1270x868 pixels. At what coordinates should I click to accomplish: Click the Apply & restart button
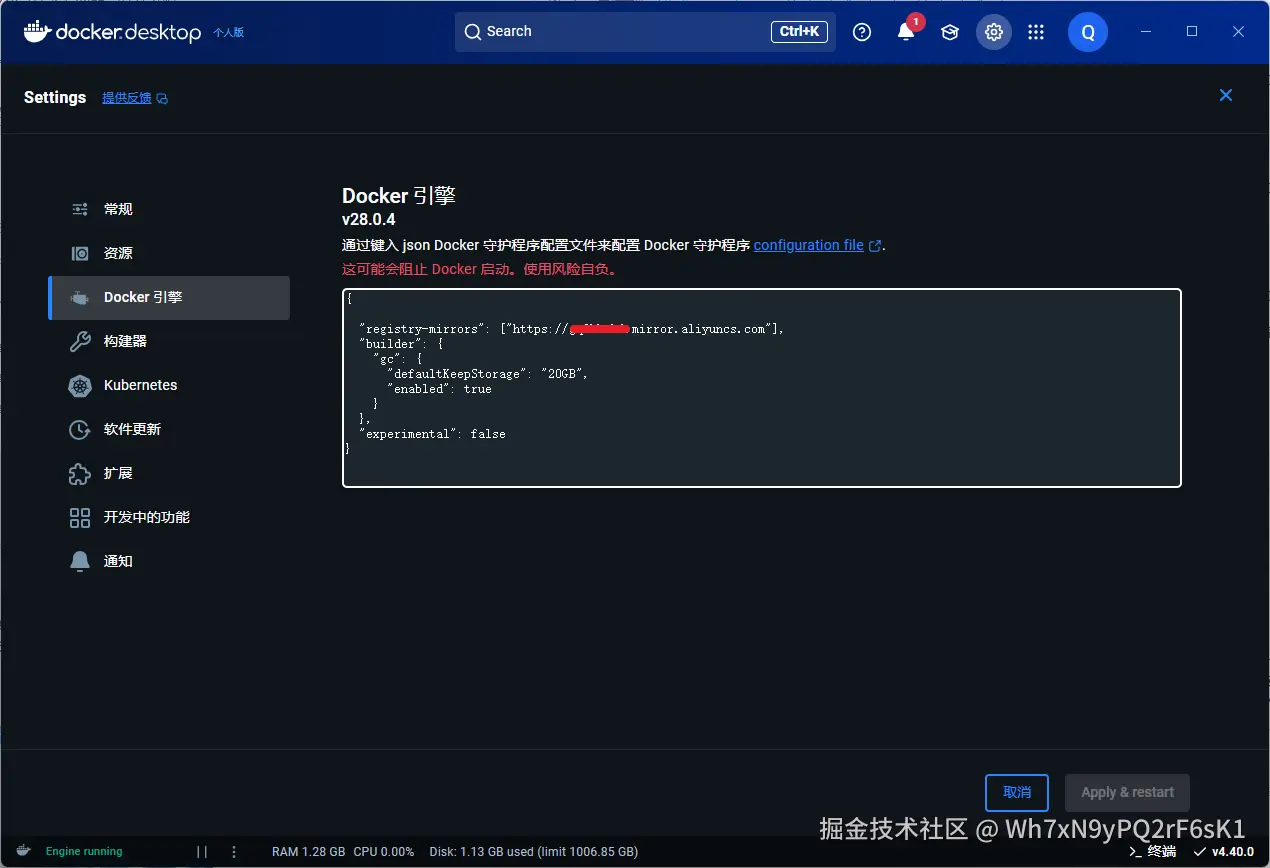tap(1127, 792)
